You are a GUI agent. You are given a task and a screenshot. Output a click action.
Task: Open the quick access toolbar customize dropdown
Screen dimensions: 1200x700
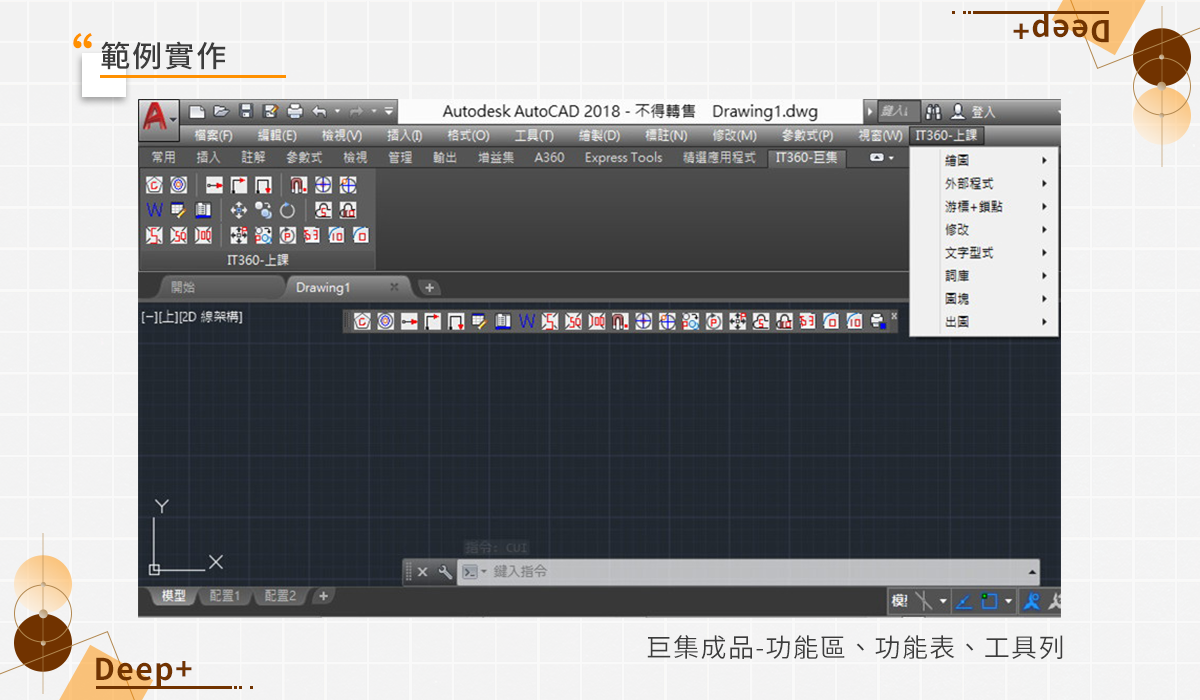[x=389, y=111]
